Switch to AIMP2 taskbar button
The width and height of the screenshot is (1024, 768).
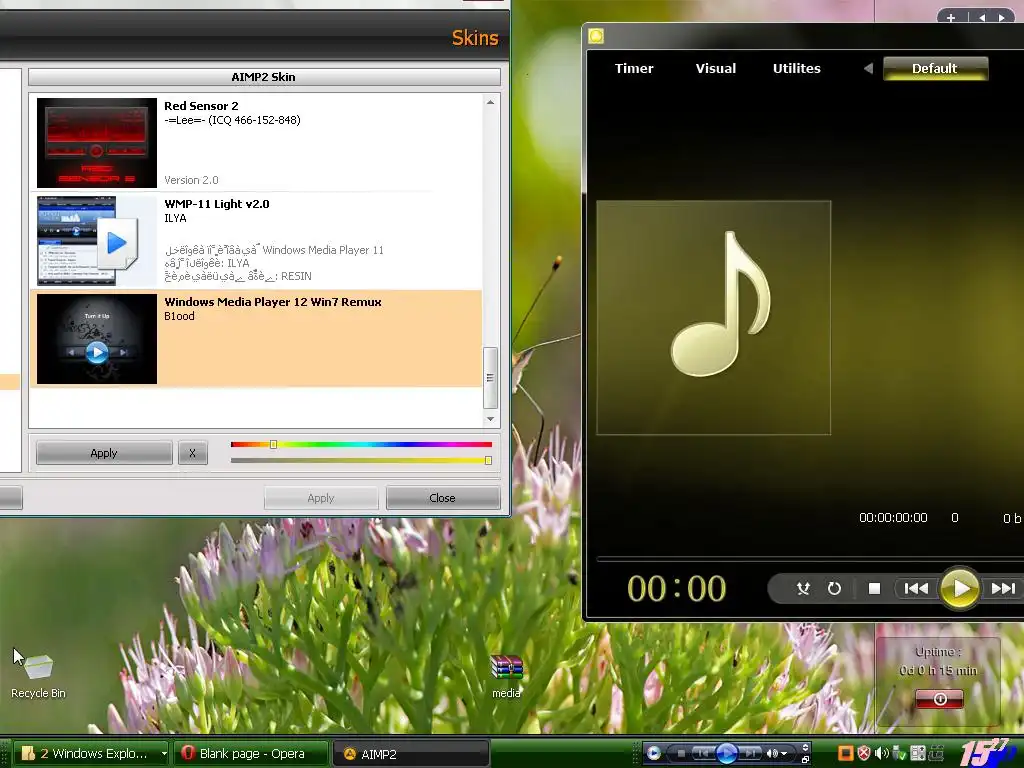[411, 754]
